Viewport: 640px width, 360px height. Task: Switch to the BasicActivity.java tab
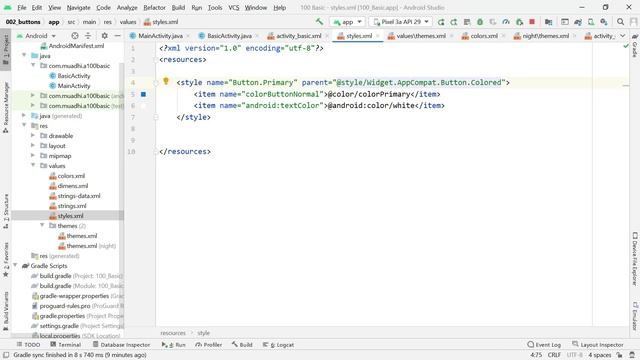click(229, 36)
